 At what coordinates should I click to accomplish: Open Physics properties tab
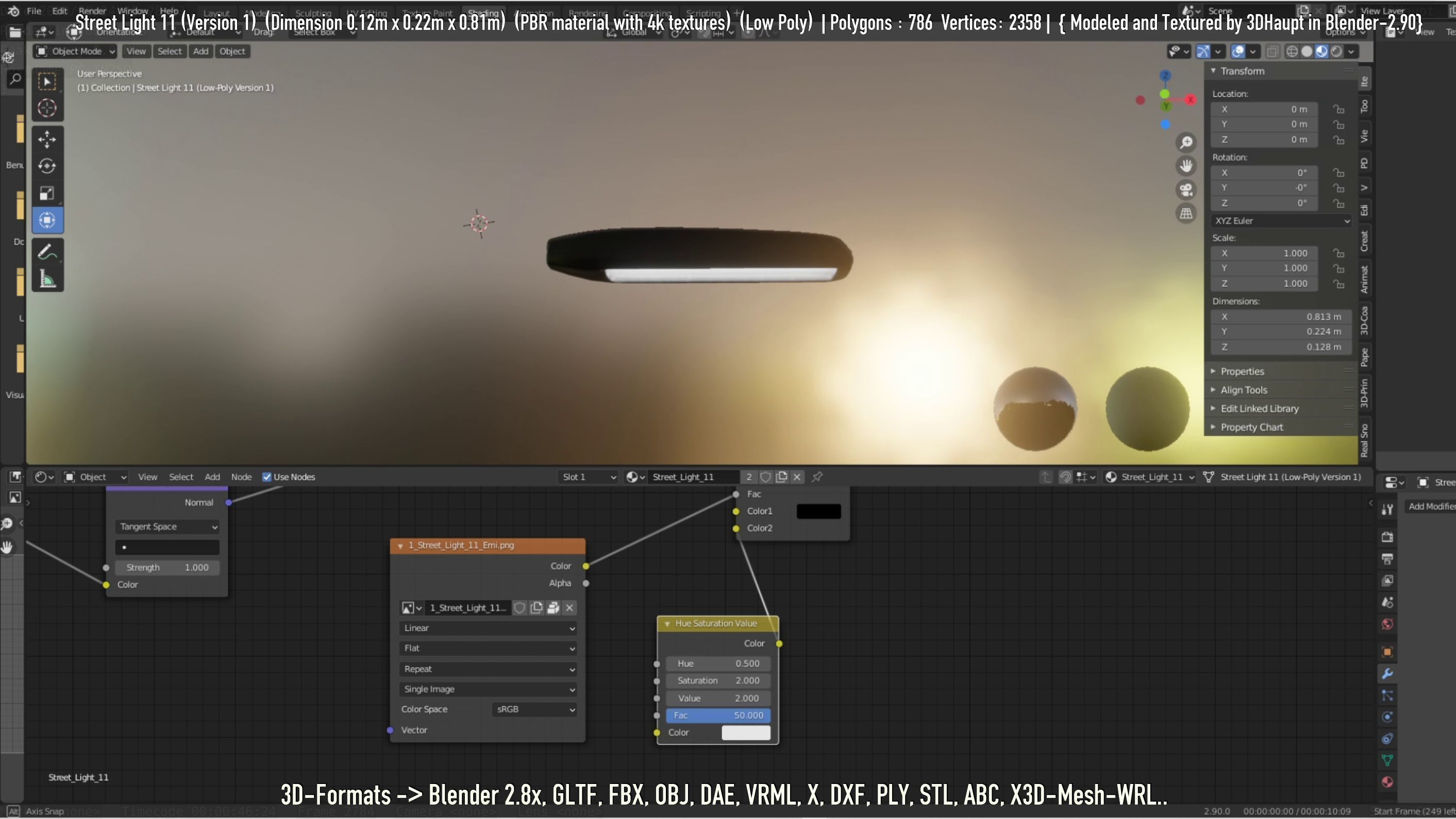1387,718
